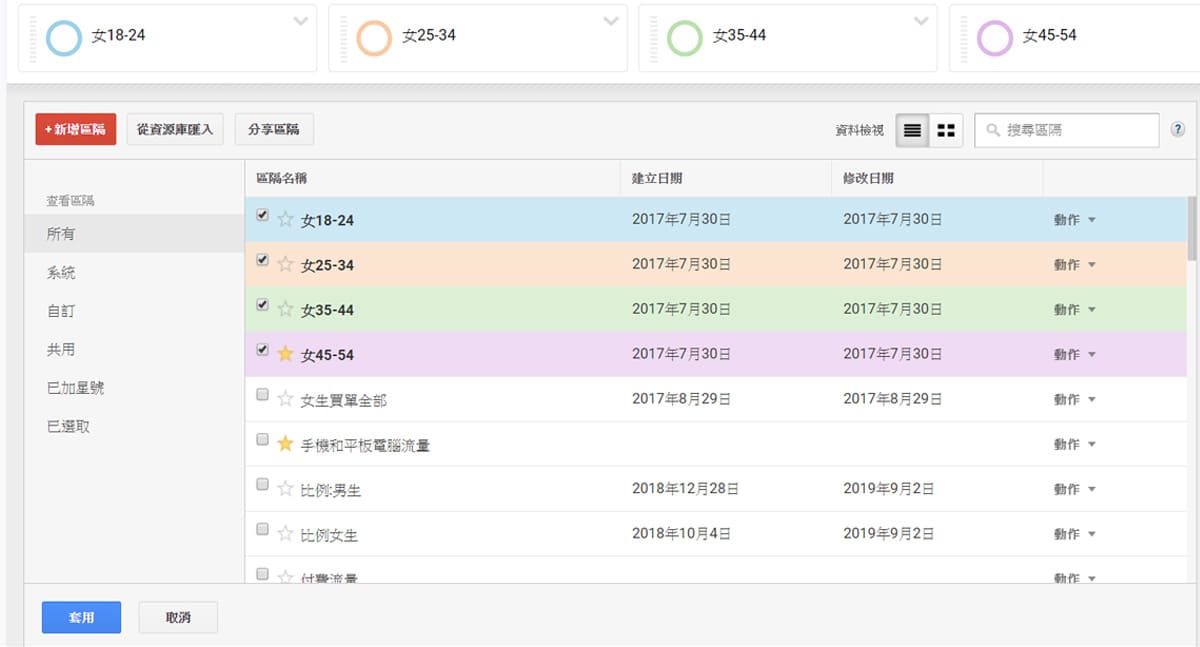Expand the 女18-24 segment card chevron
Image resolution: width=1200 pixels, height=647 pixels.
point(300,21)
